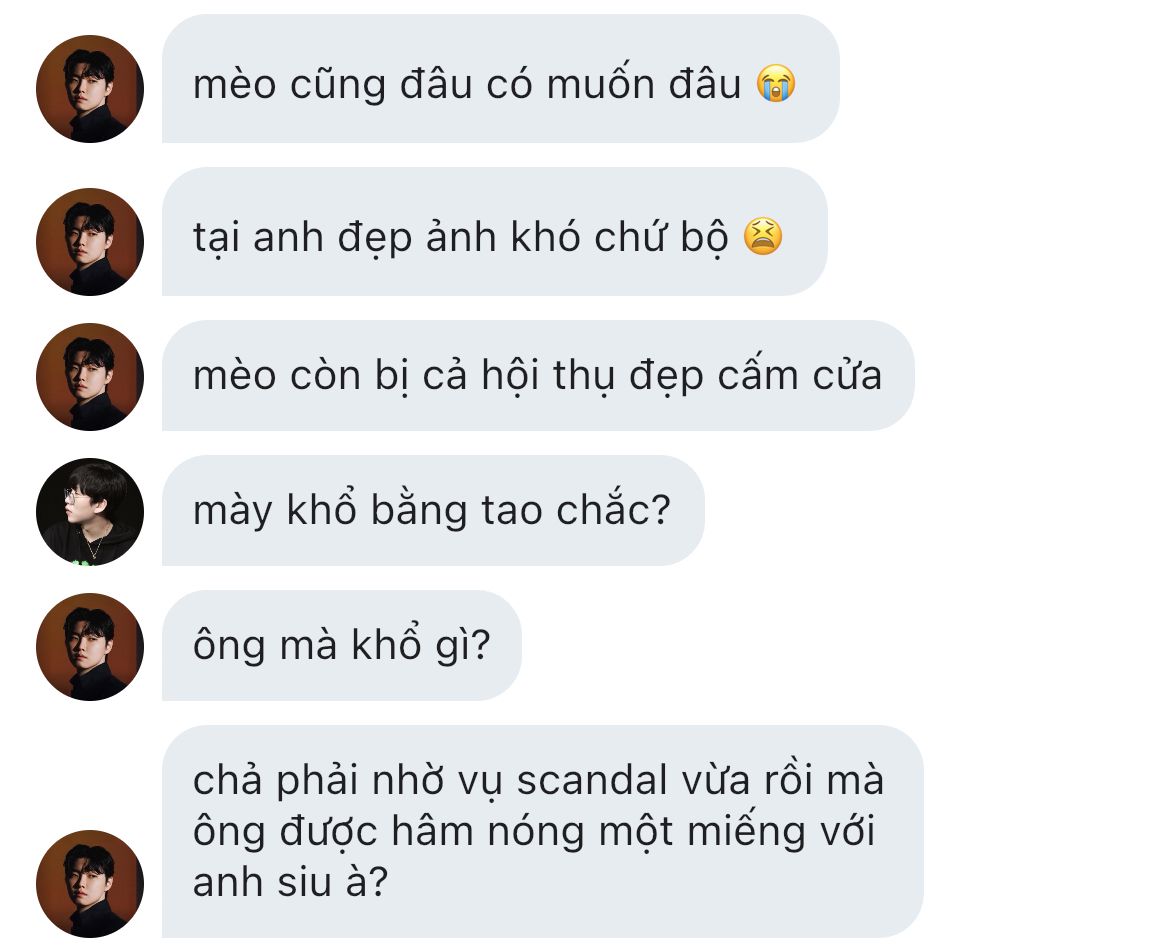Select message bubble 'mèo cũng đâu có muốn đâu'

tap(501, 78)
